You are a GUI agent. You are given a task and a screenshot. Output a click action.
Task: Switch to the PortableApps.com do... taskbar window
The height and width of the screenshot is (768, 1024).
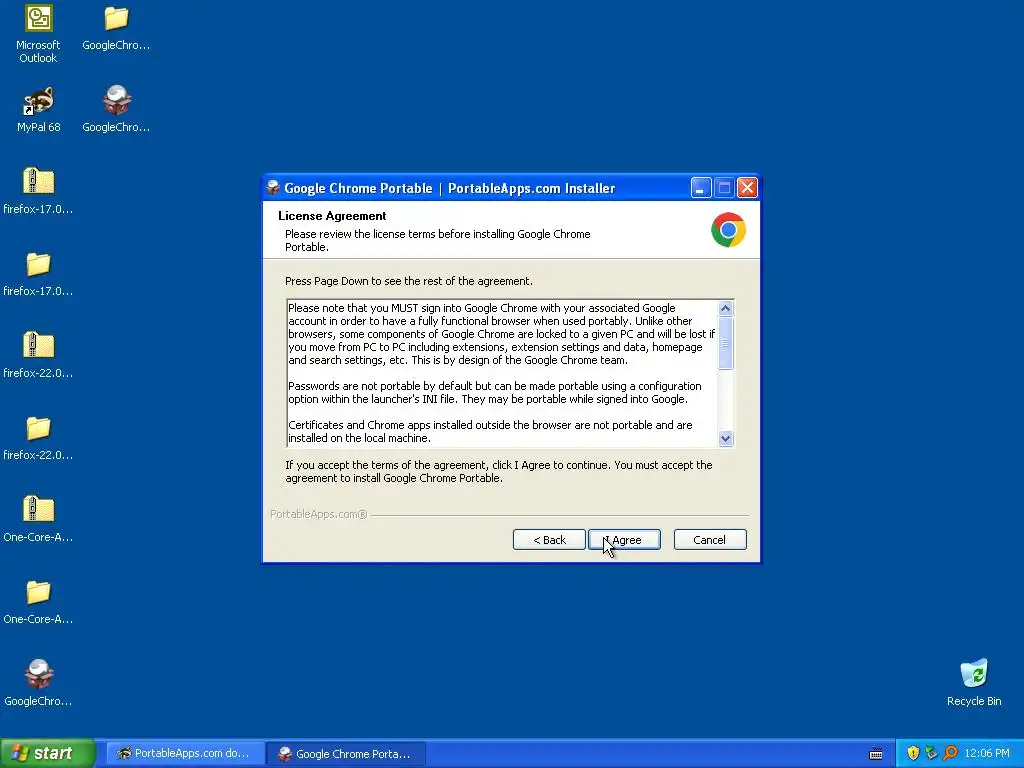click(x=185, y=753)
